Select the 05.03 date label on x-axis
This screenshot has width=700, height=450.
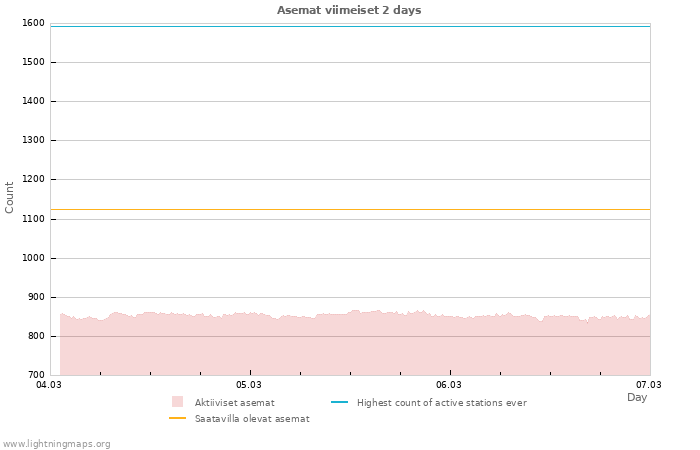click(249, 384)
